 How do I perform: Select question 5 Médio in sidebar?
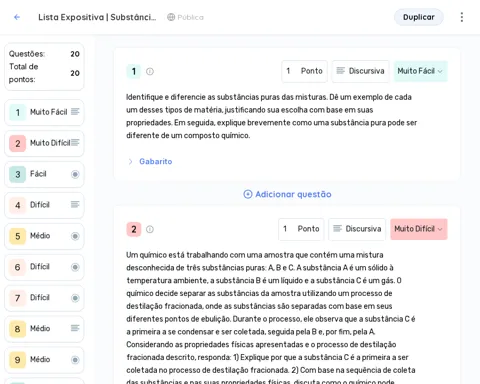(44, 236)
